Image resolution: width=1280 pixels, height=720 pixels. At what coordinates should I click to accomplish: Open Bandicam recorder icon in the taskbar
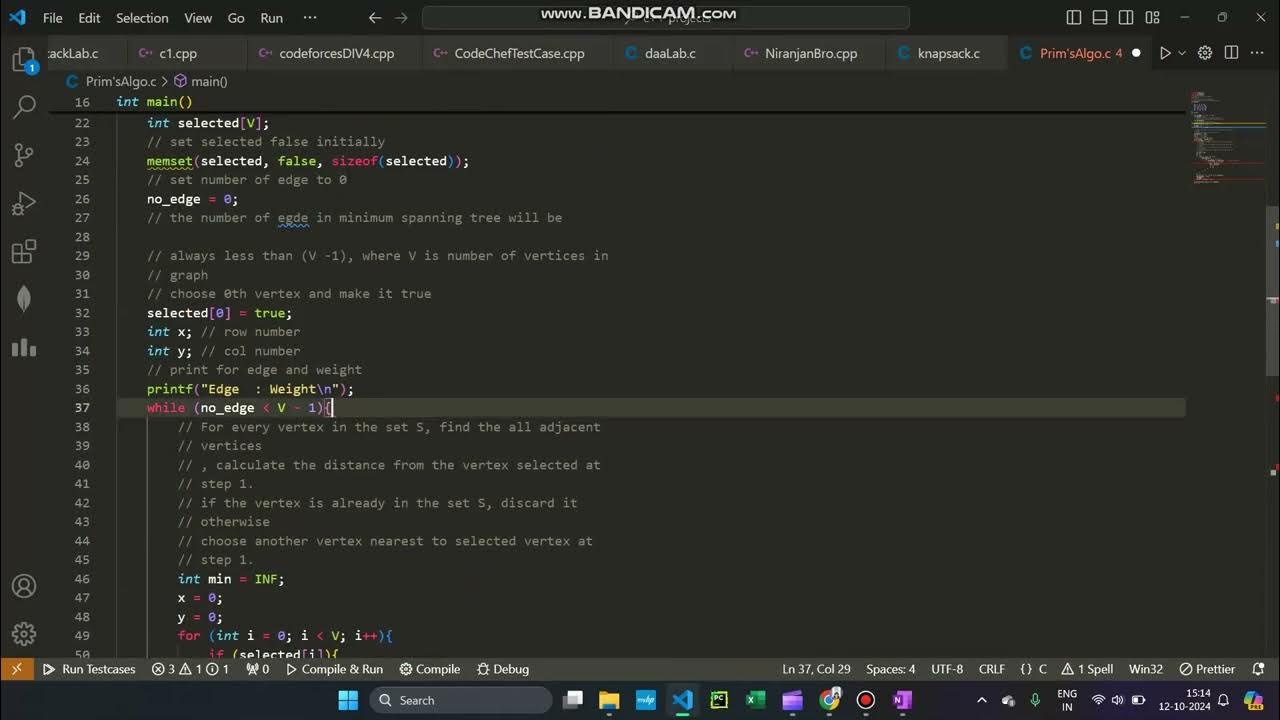[x=866, y=700]
